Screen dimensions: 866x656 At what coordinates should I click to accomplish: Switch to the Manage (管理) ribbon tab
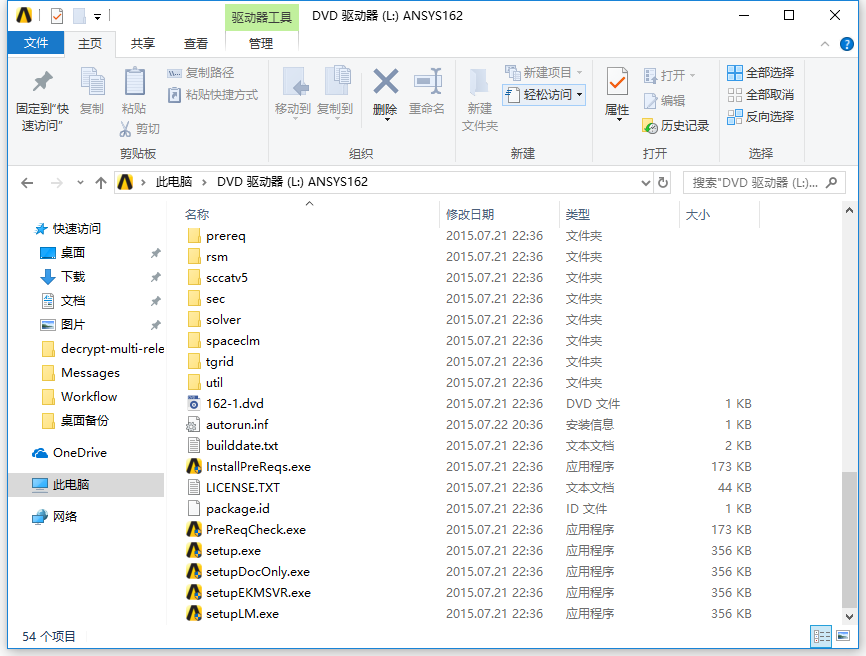click(x=261, y=44)
